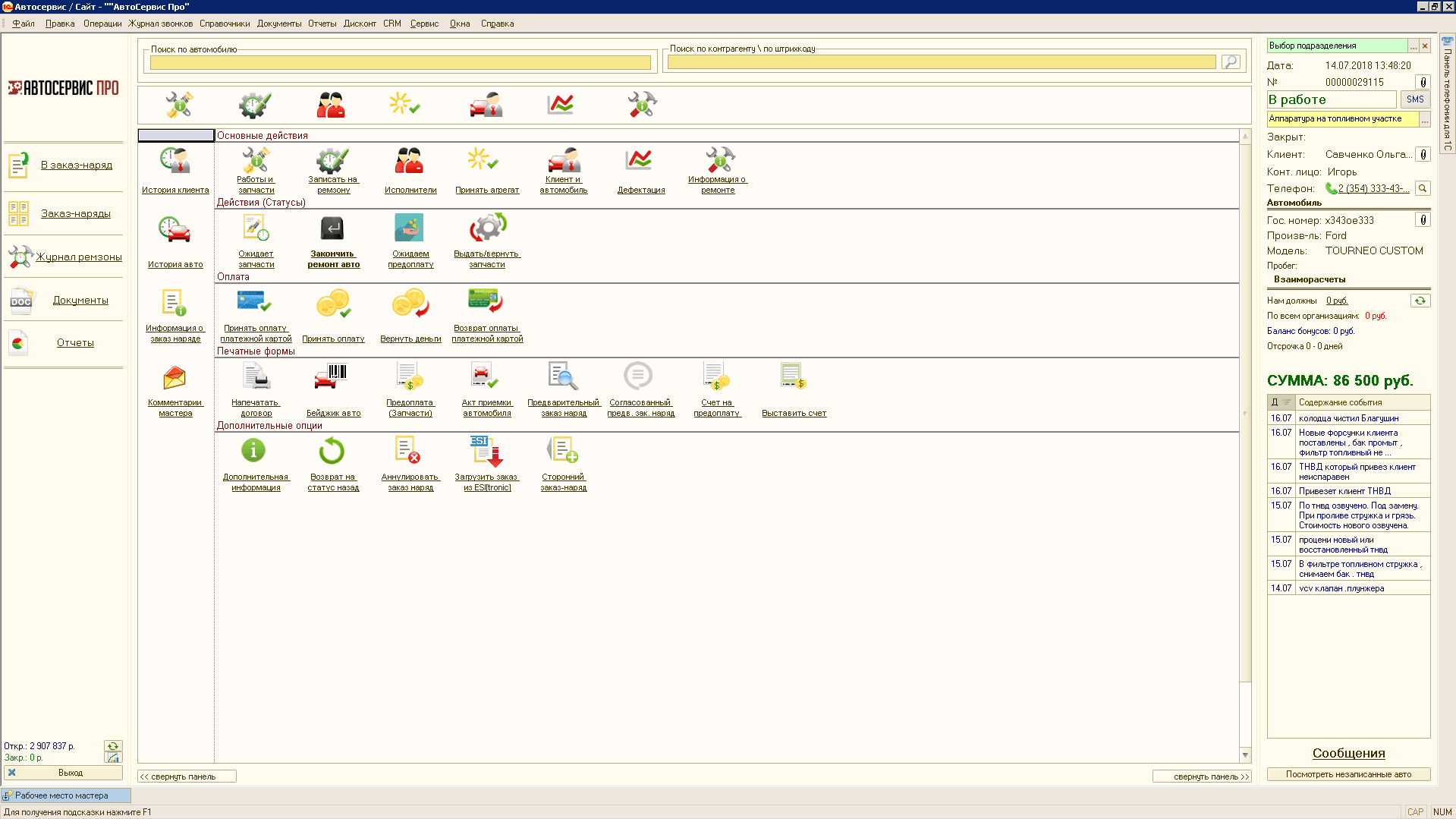Collapse right panel via 'свернуть панель >>'
Screen dimensions: 1456x819
(1201, 776)
